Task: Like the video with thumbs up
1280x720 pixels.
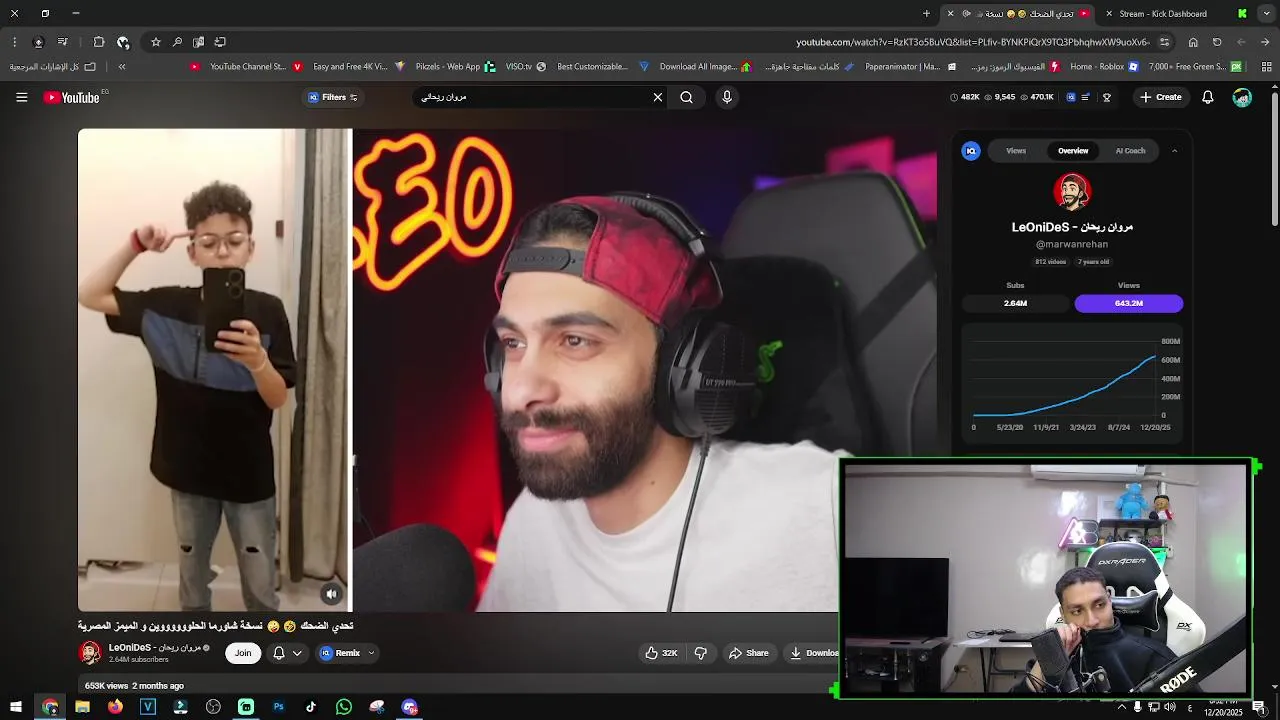Action: click(x=661, y=653)
